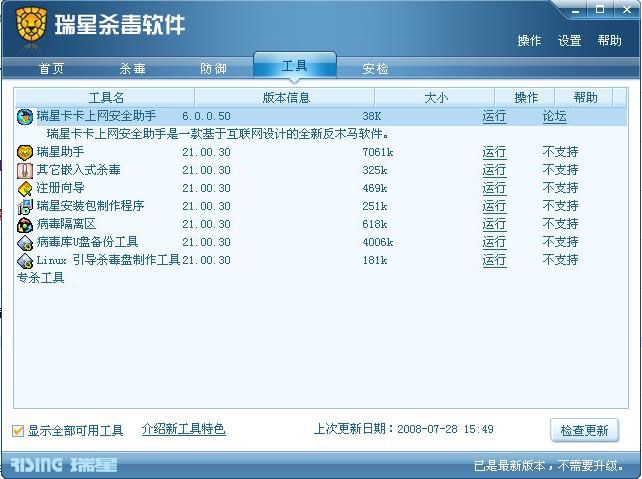Click the 瑞星卡卡 description text line

[217, 134]
